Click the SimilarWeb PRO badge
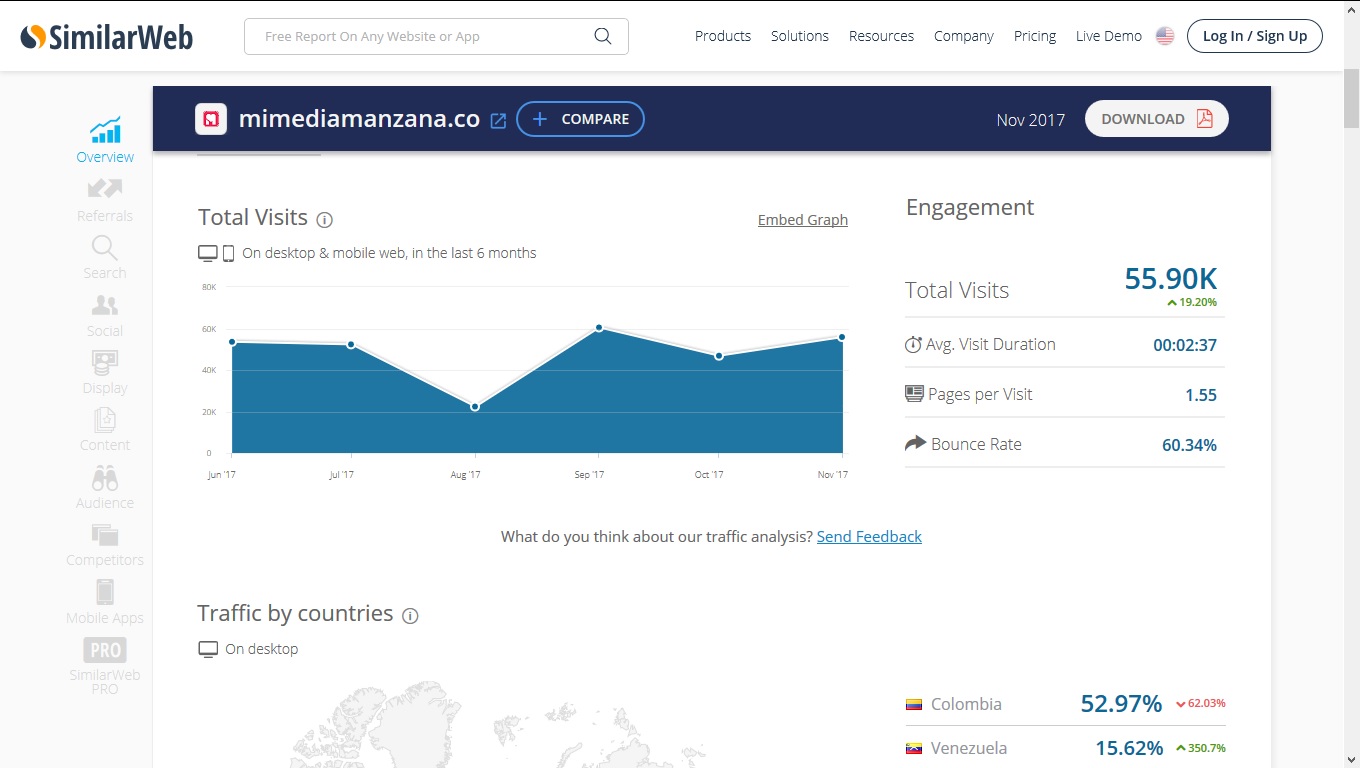Image resolution: width=1360 pixels, height=768 pixels. coord(105,650)
